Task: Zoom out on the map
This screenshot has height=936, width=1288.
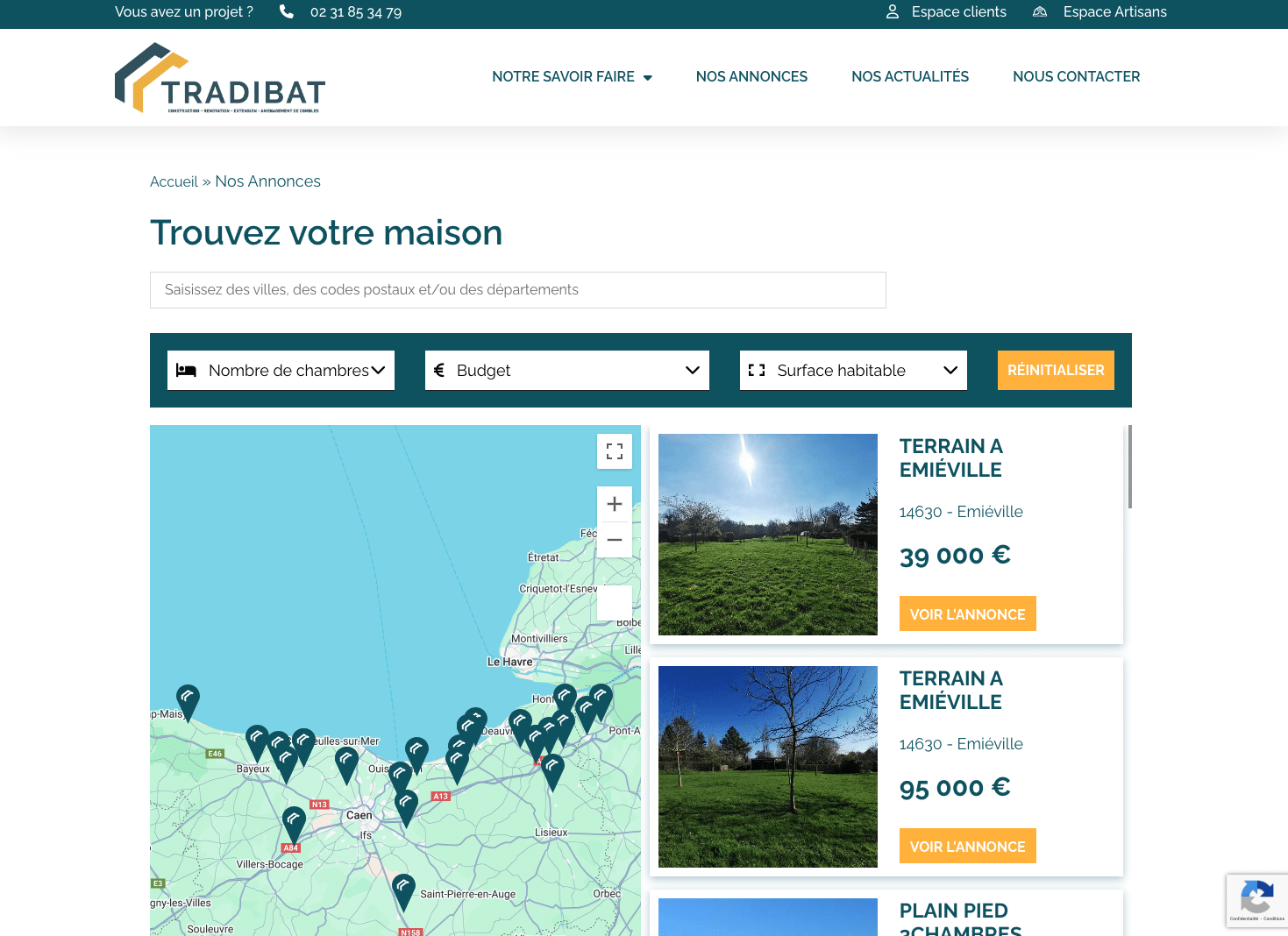Action: point(615,540)
